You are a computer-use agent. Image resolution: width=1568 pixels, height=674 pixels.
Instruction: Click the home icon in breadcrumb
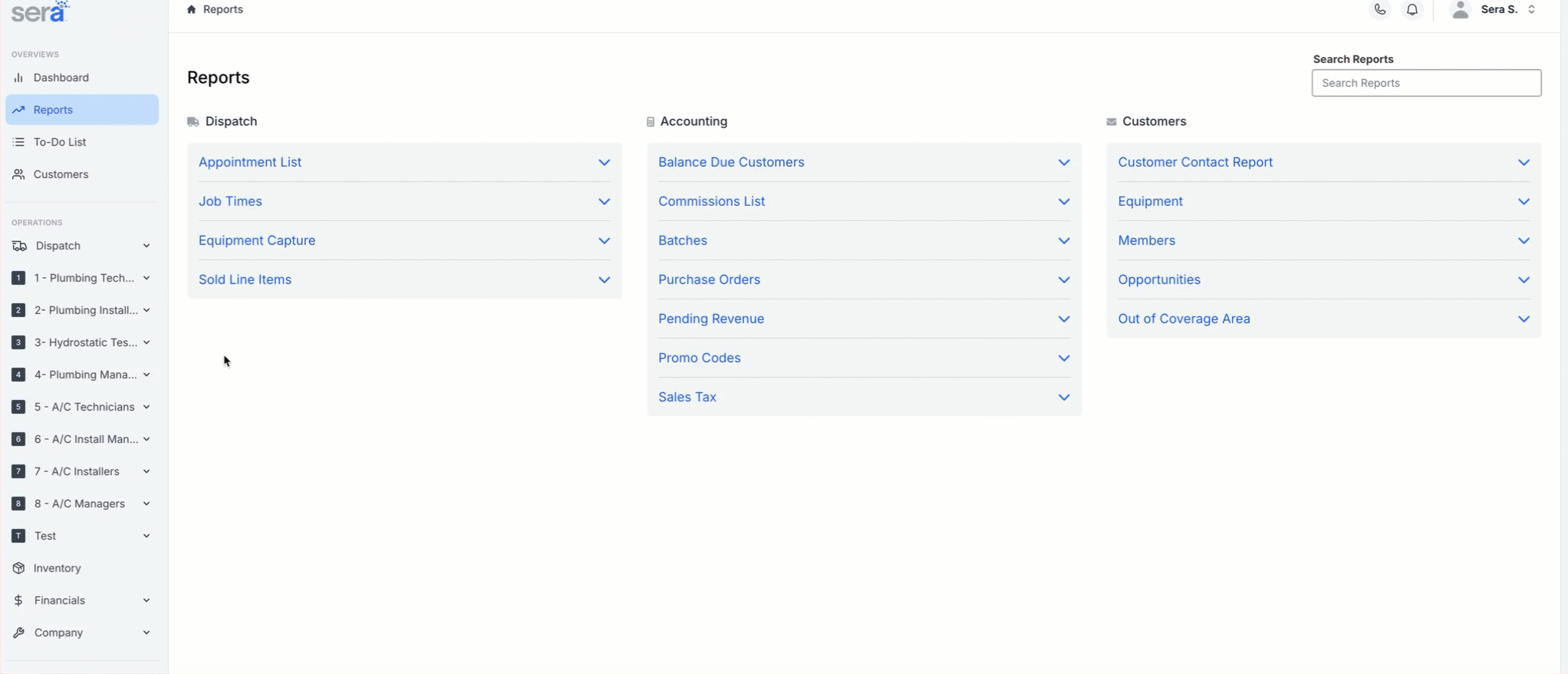pyautogui.click(x=192, y=10)
